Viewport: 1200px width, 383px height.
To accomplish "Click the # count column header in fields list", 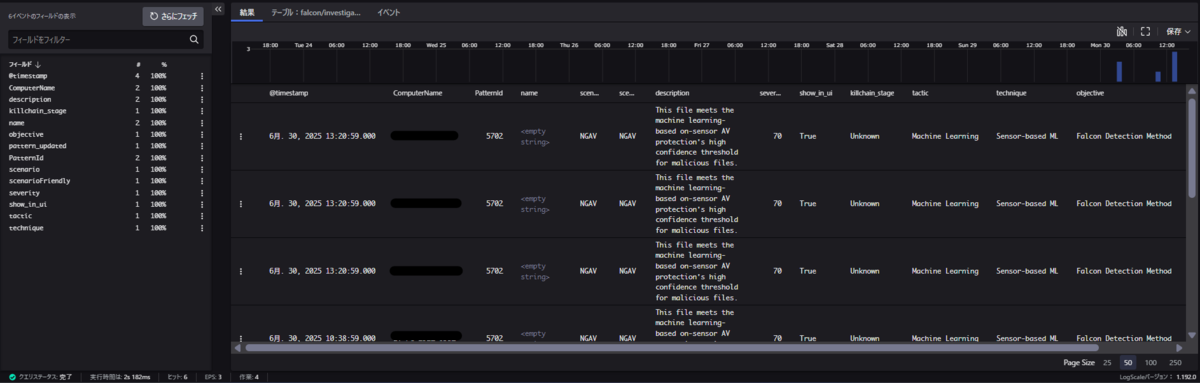I will tap(138, 64).
